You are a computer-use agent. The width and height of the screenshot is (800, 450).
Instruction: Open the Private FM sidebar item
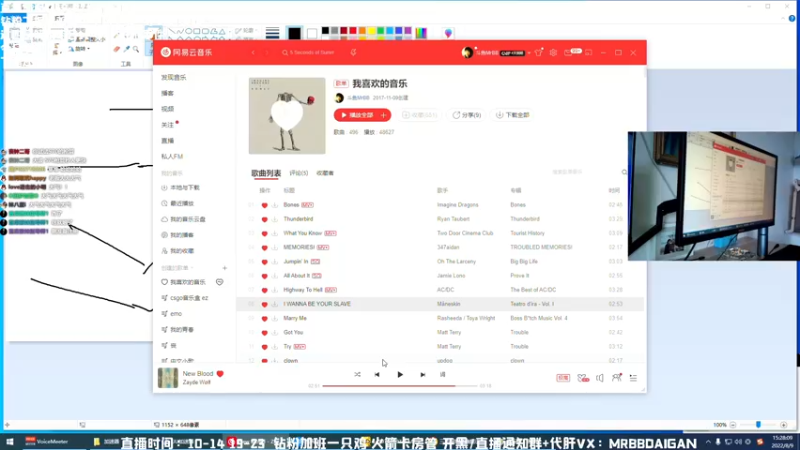pyautogui.click(x=172, y=157)
